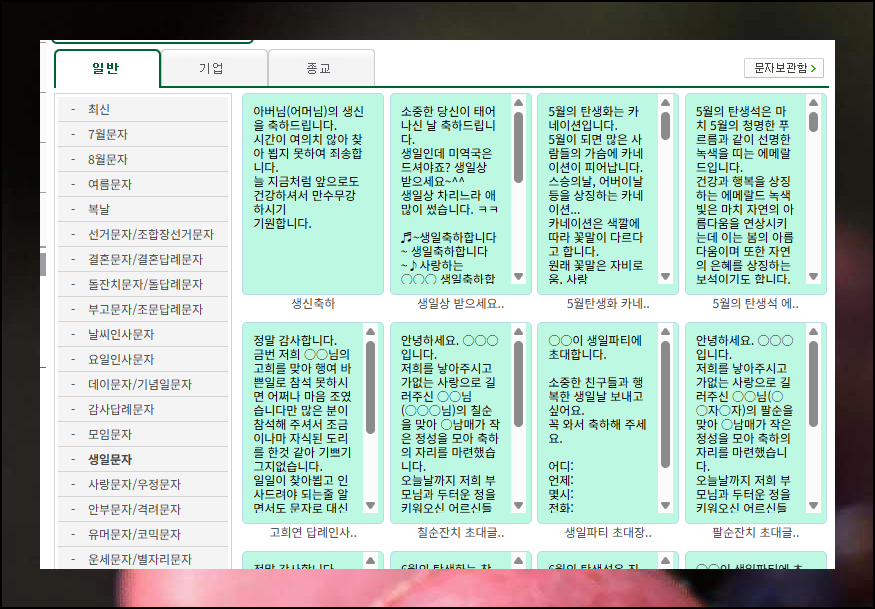Click the 칠순잔치 초대글.. caption
This screenshot has width=875, height=609.
pos(460,533)
